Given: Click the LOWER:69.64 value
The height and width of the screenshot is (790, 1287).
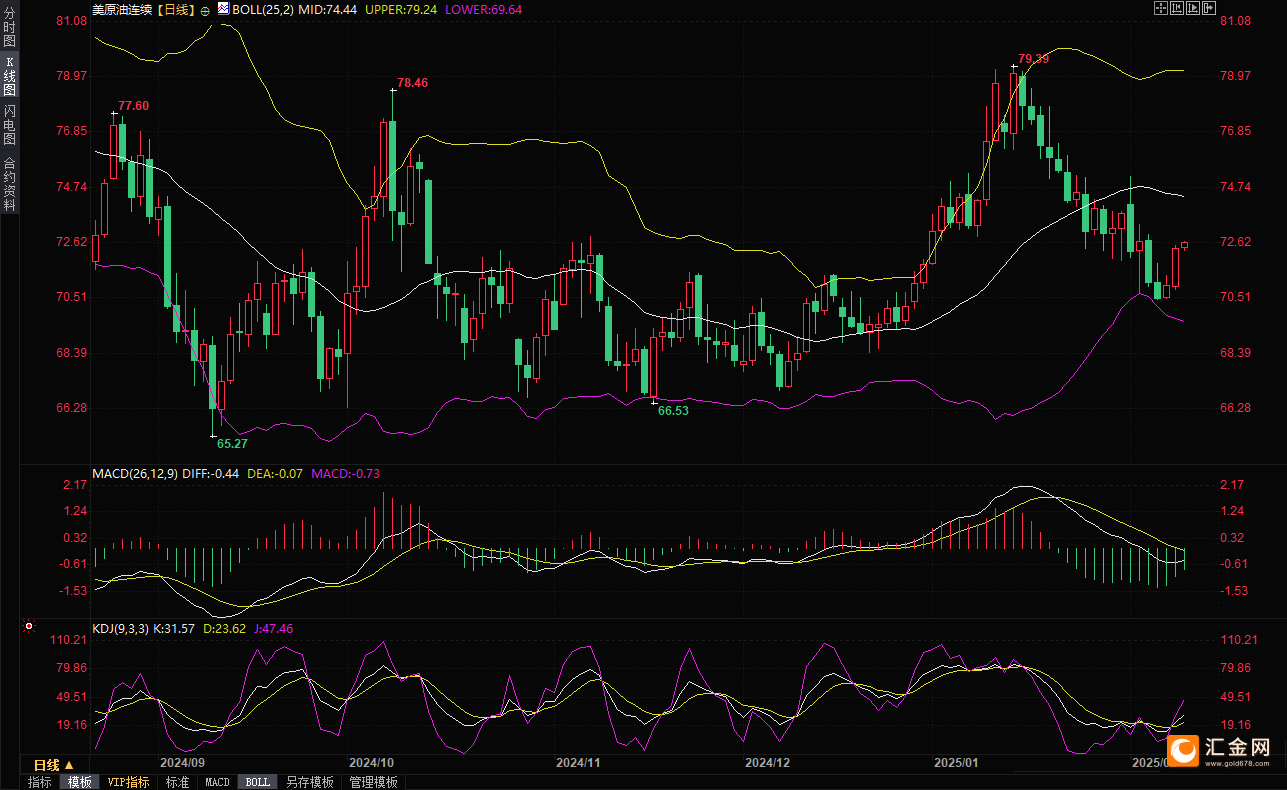Looking at the screenshot, I should [482, 9].
